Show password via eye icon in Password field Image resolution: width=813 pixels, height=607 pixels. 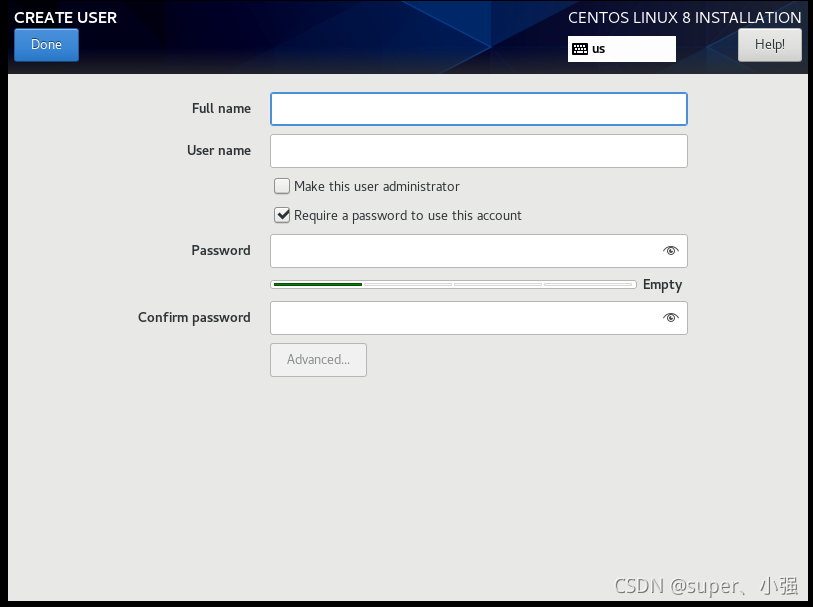point(670,251)
